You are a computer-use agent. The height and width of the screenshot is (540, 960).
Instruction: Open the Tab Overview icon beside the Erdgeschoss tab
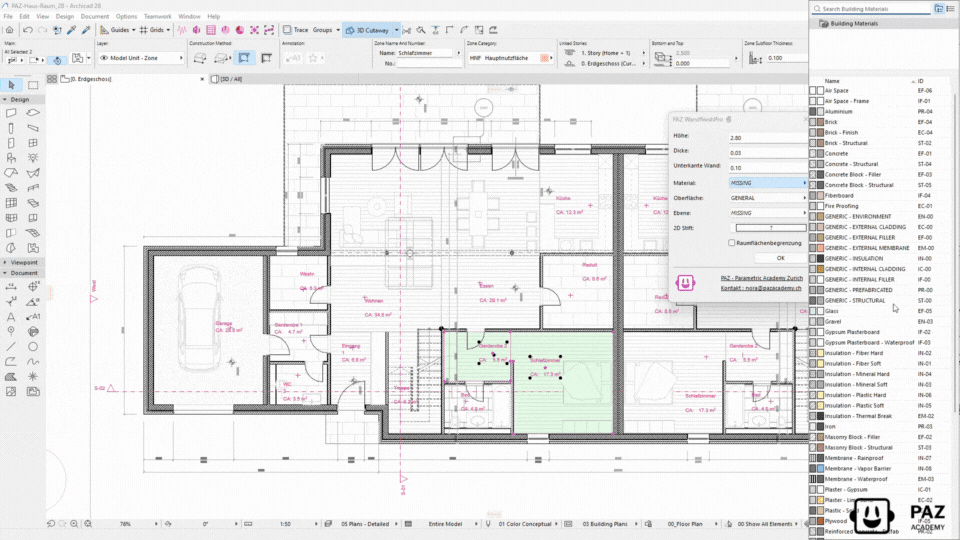pos(52,79)
